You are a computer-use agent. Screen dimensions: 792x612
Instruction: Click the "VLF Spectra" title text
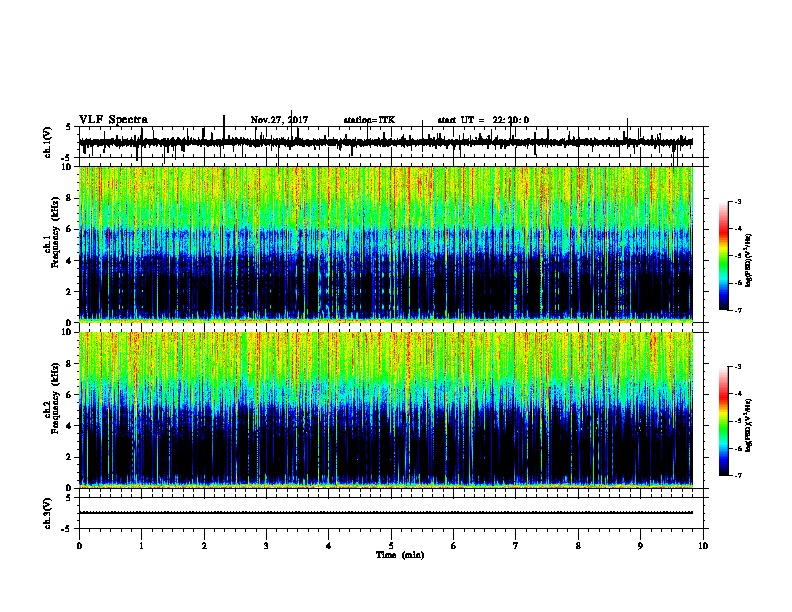113,120
